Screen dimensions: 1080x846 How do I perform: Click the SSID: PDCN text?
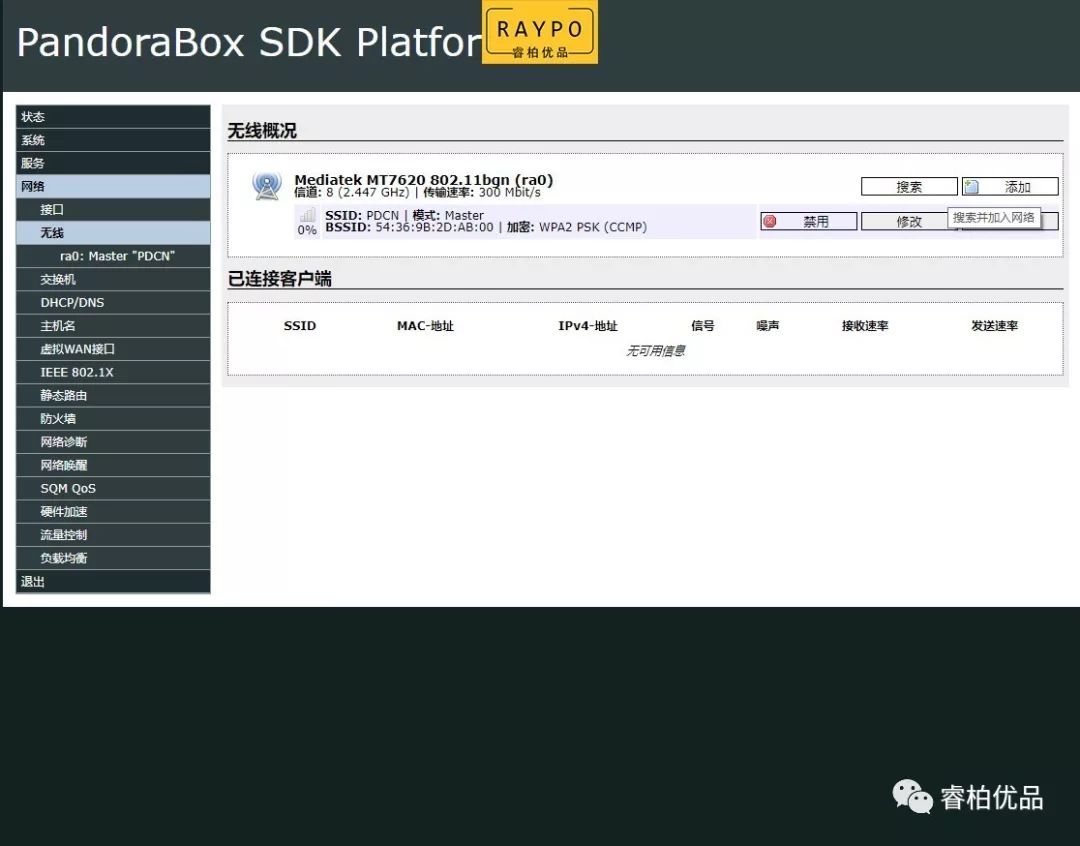point(362,215)
